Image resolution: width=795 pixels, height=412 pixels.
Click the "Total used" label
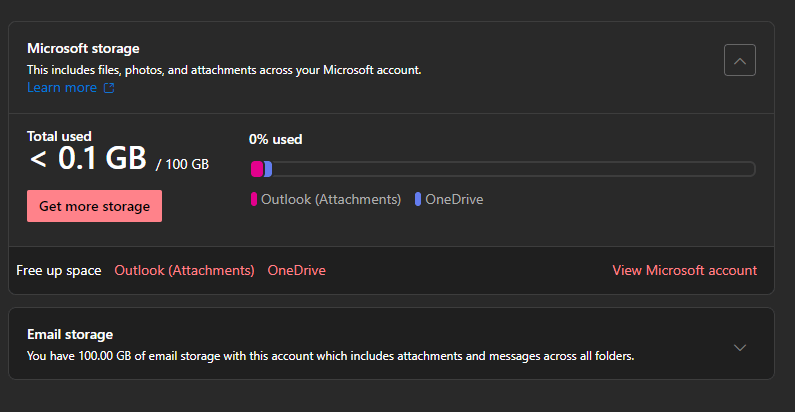click(59, 136)
